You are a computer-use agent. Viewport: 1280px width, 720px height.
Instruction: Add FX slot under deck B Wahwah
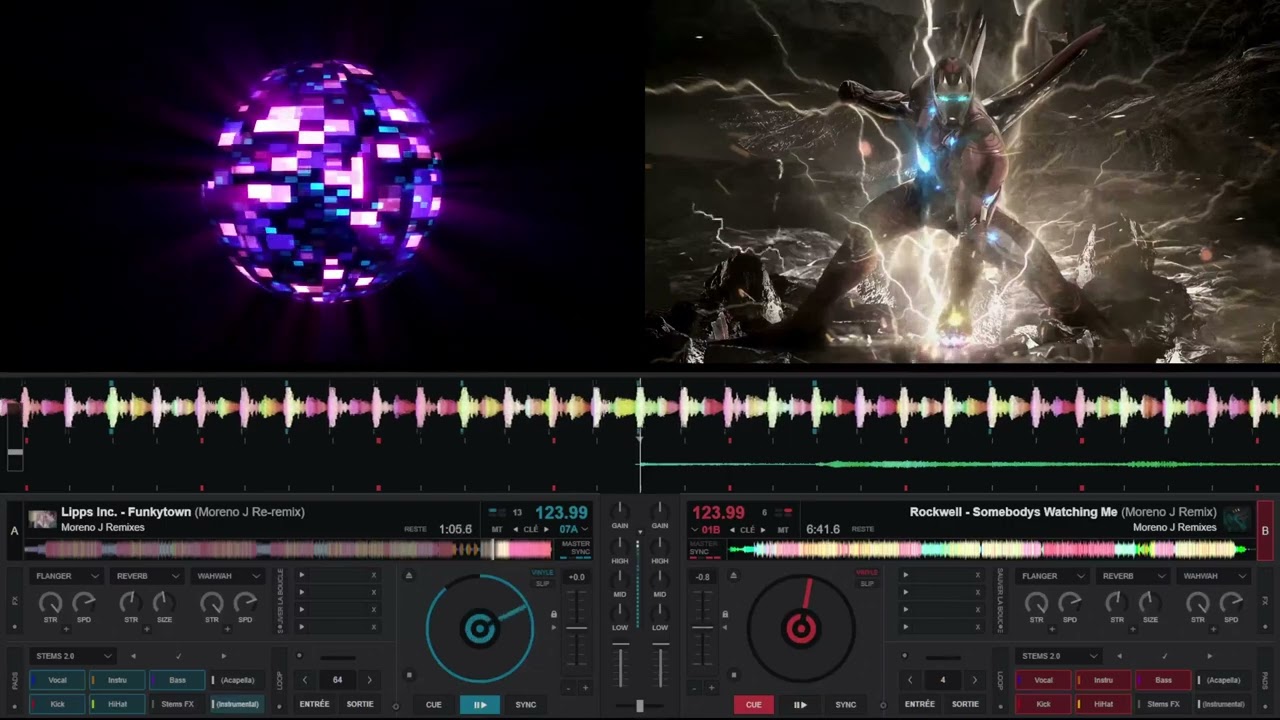pyautogui.click(x=1214, y=630)
